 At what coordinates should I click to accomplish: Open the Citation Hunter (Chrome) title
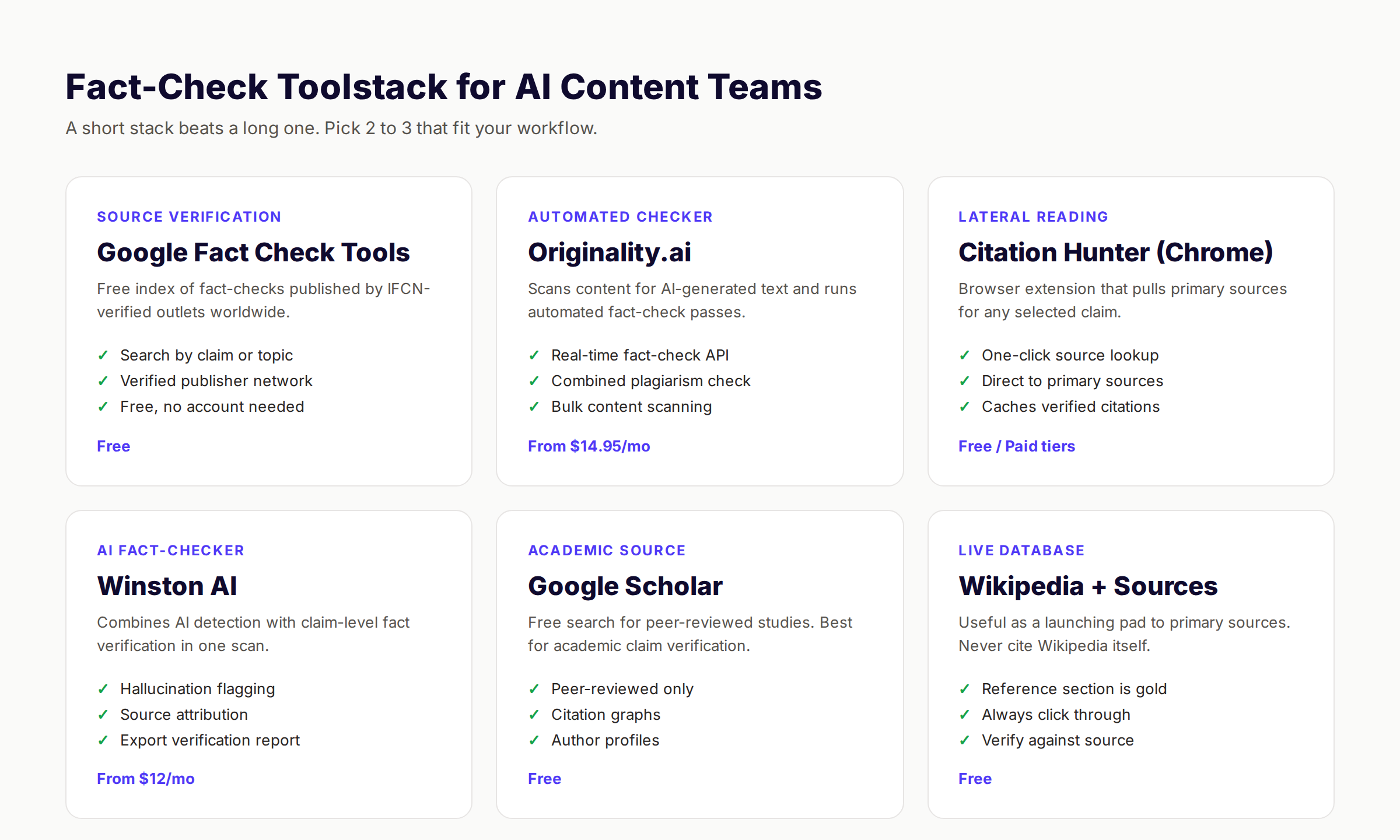point(1115,253)
